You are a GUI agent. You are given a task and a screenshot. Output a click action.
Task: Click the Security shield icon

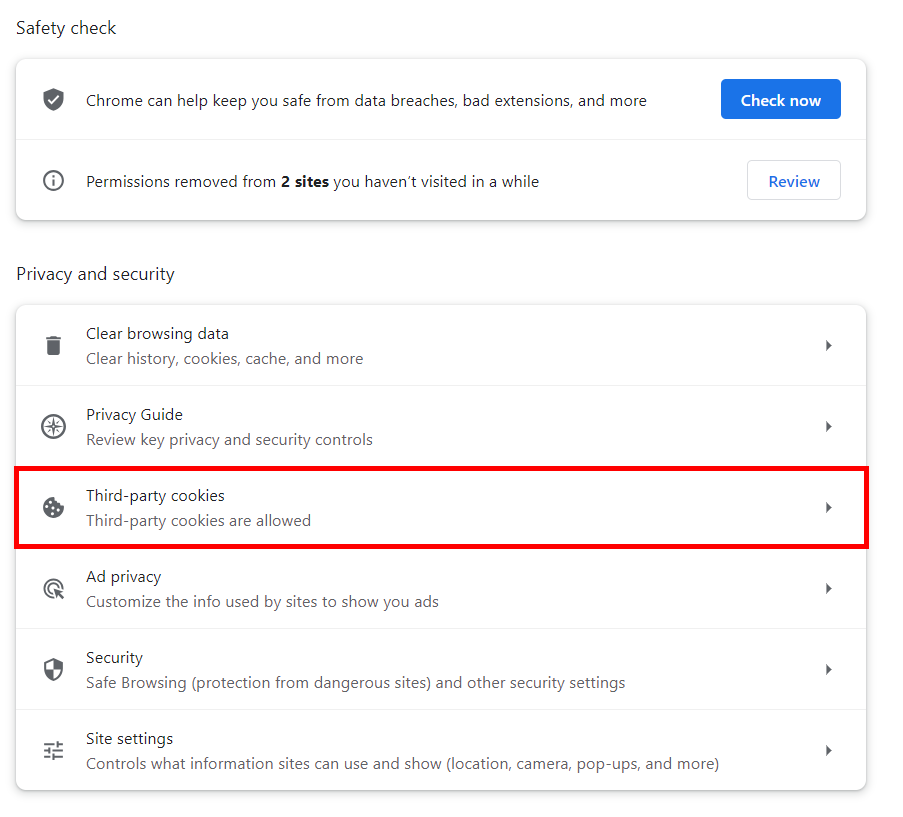coord(53,670)
